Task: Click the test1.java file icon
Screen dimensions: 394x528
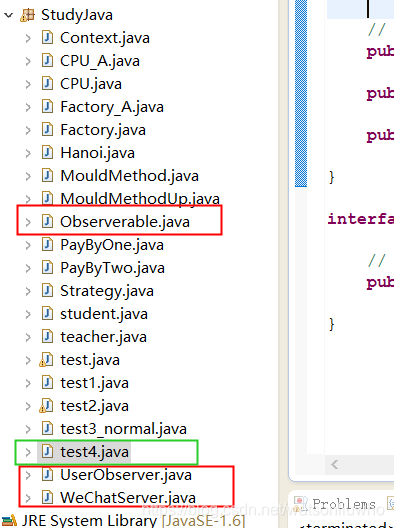Action: pyautogui.click(x=47, y=383)
